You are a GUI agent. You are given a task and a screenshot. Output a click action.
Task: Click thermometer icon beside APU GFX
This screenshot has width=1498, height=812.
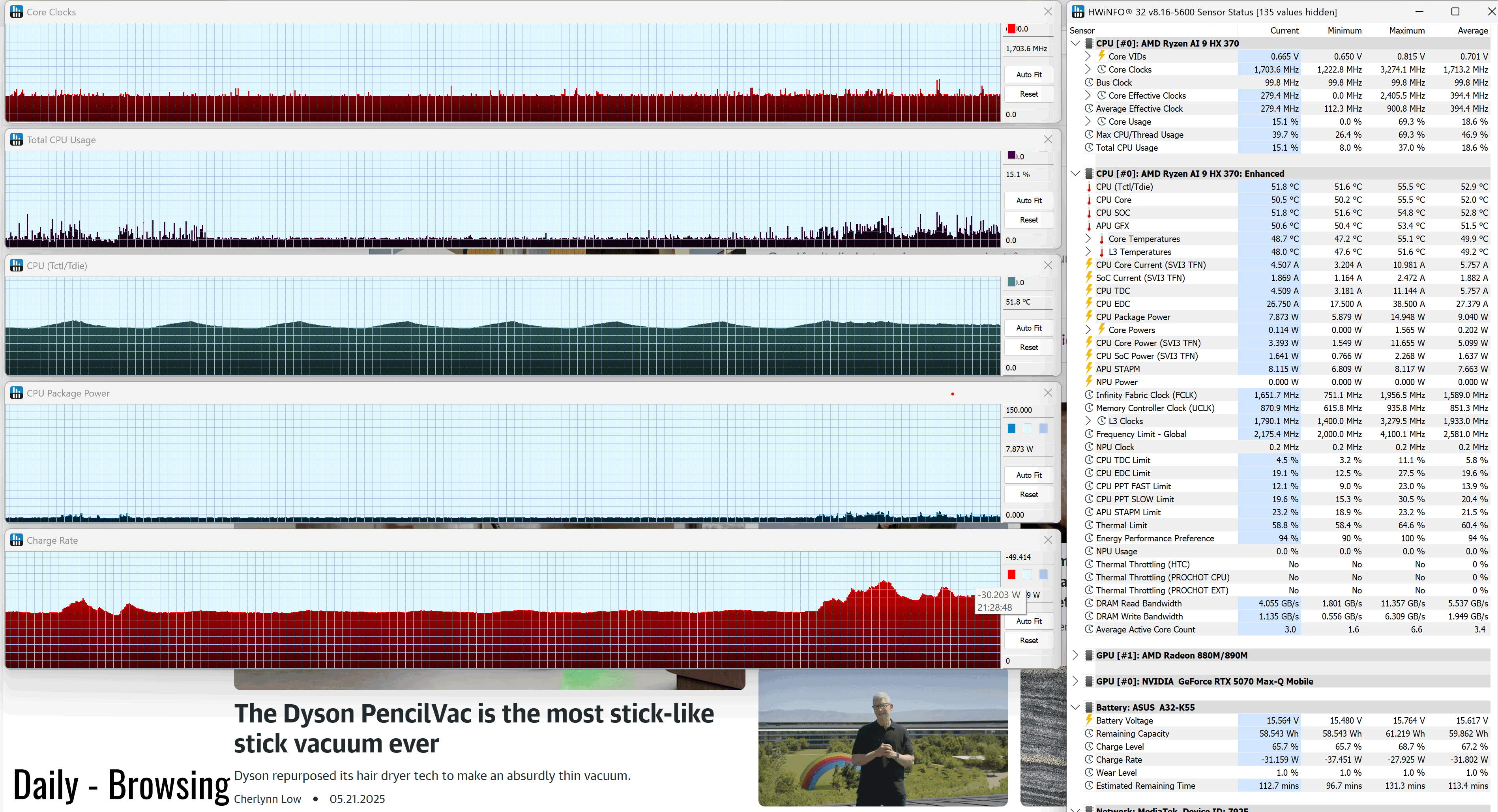tap(1089, 226)
